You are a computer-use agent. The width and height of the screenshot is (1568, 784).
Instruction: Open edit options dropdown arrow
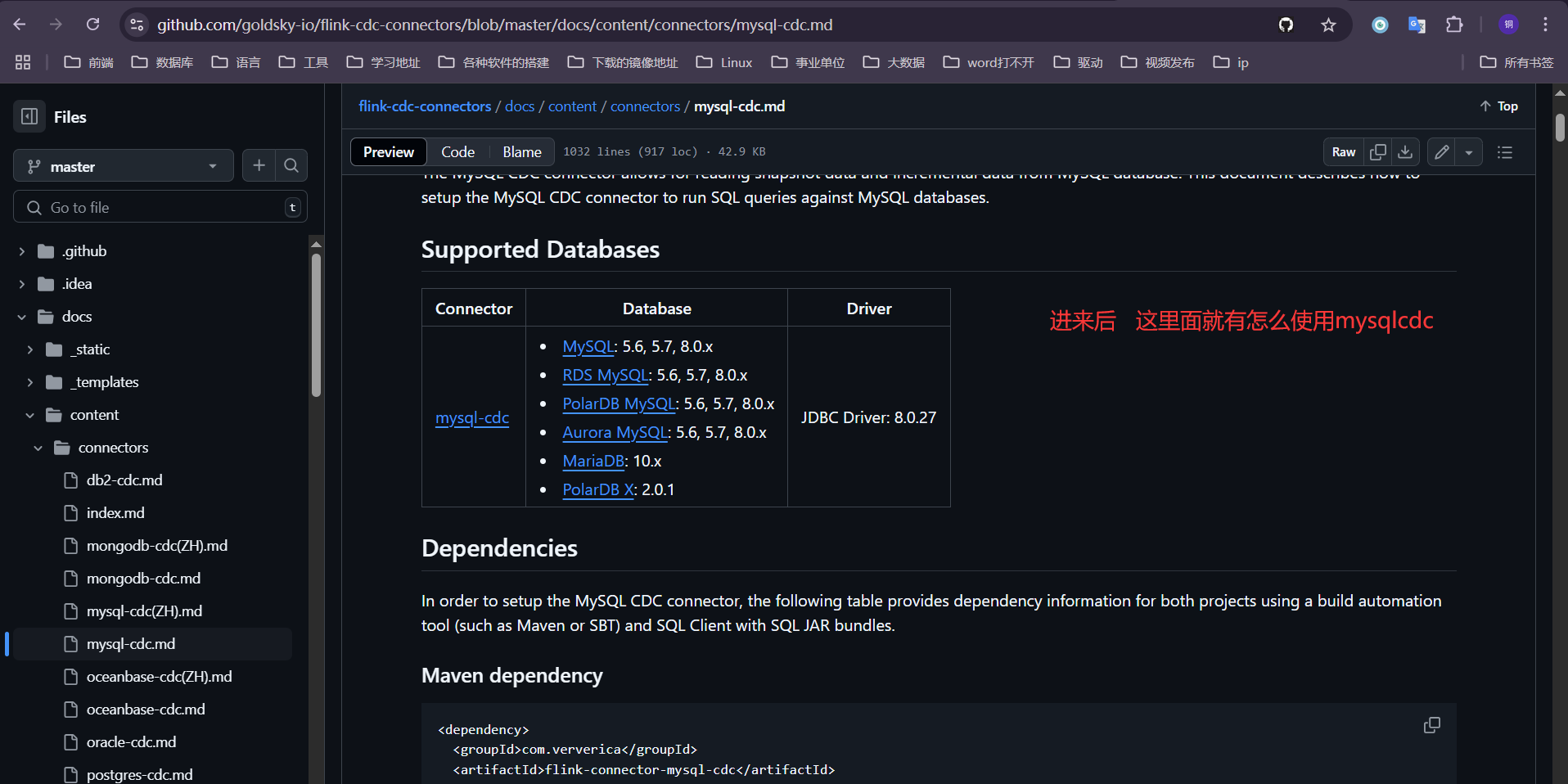point(1470,151)
